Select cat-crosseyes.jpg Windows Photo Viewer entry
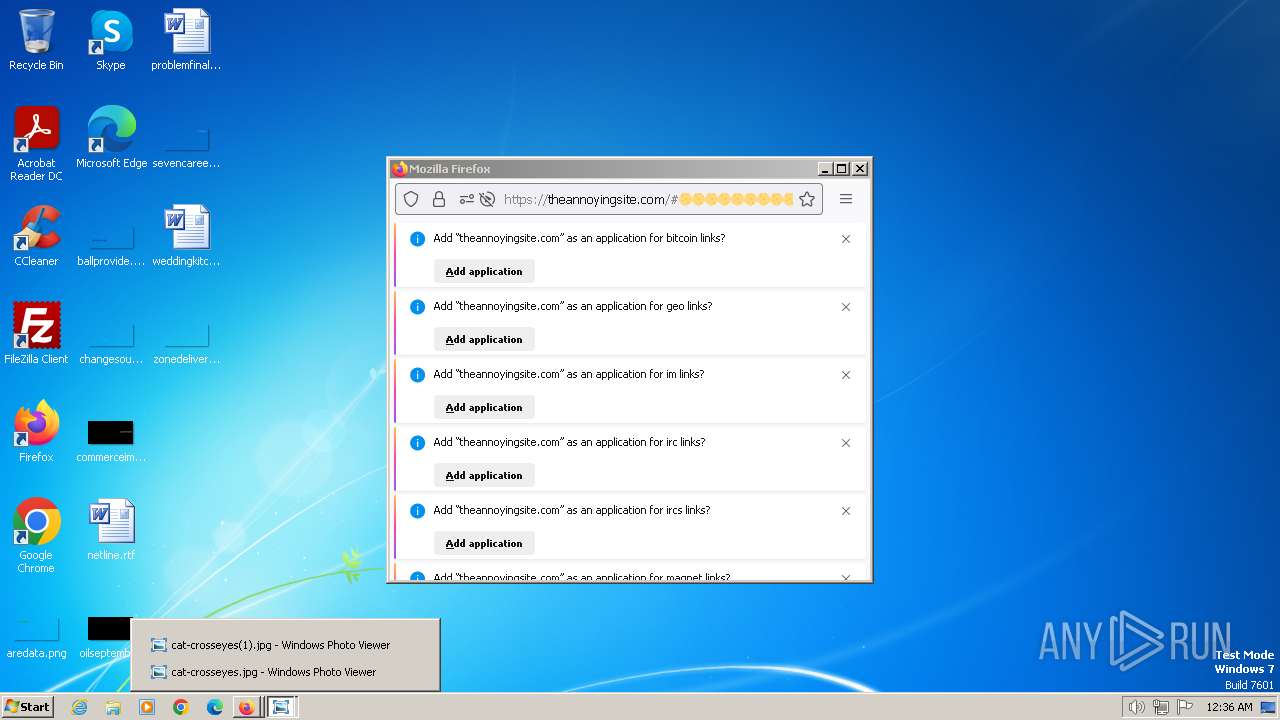Screen dimensions: 1280x720 pyautogui.click(x=285, y=672)
